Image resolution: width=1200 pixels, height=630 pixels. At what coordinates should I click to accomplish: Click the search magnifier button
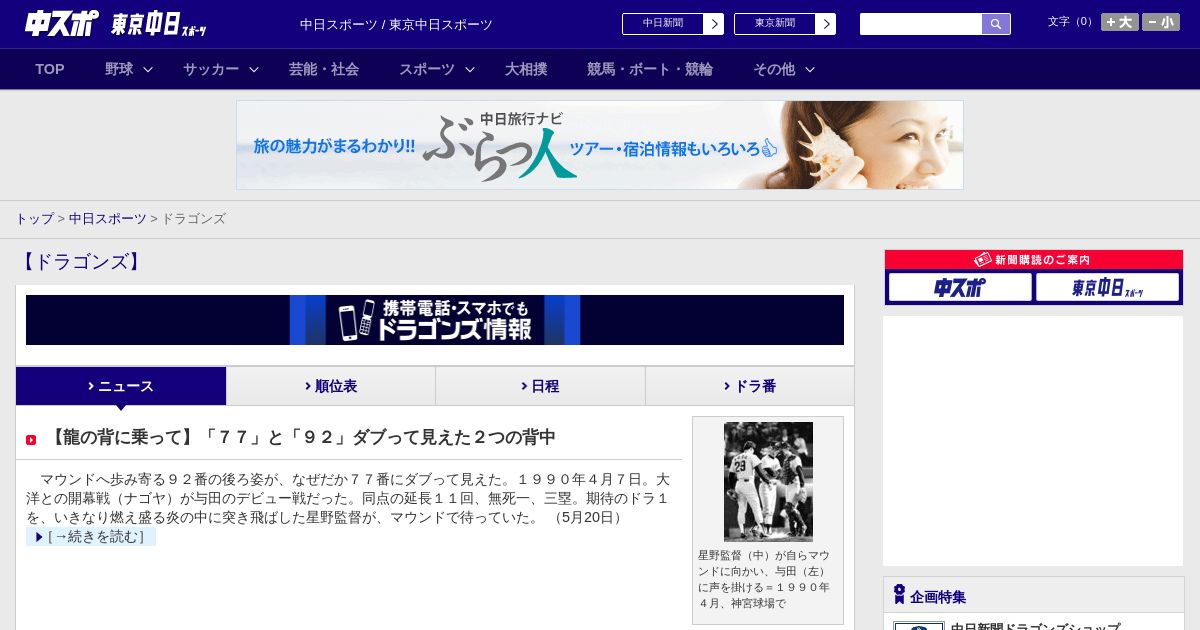(x=996, y=24)
